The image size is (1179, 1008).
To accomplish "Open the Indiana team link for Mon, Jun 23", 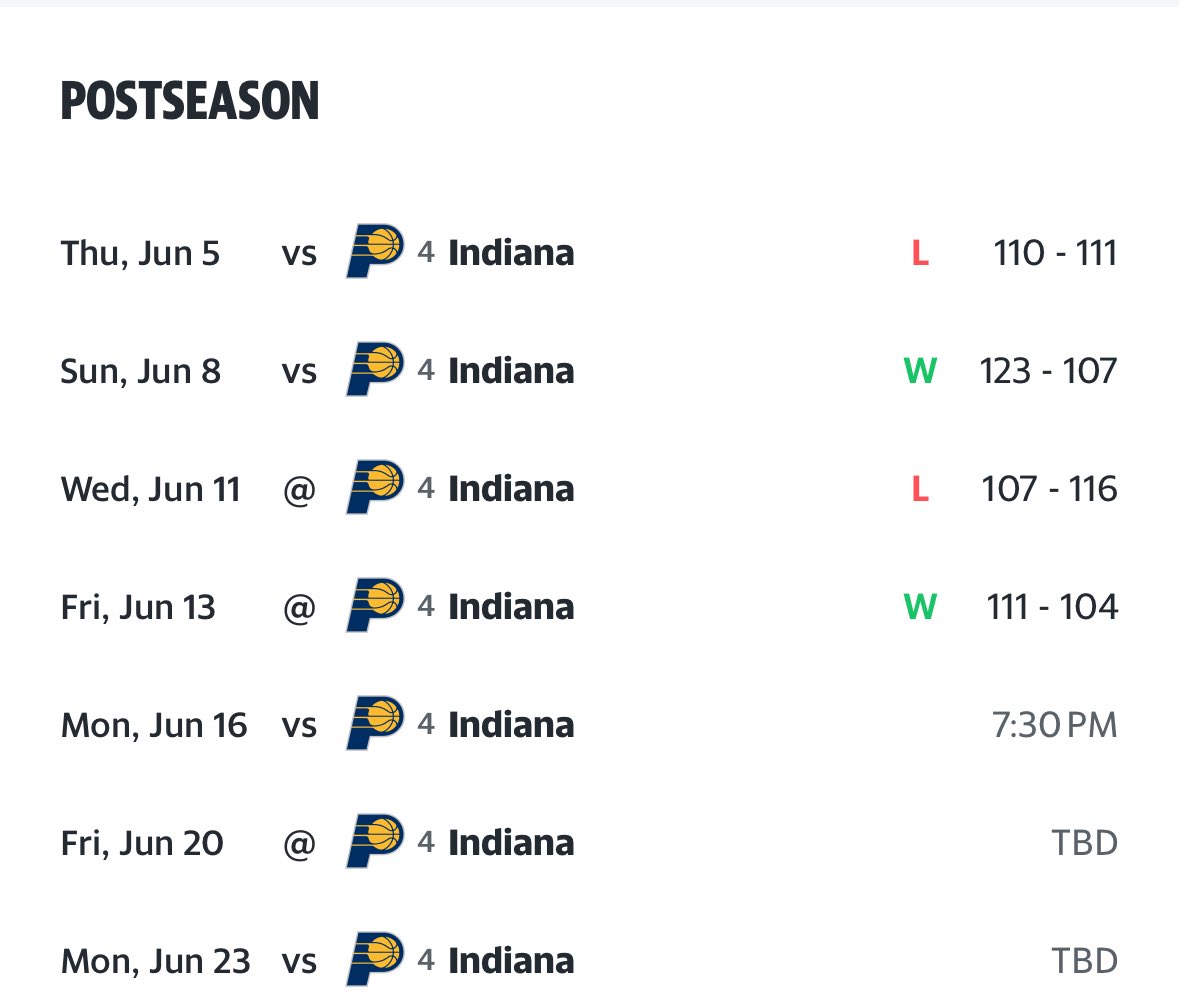I will [x=511, y=961].
